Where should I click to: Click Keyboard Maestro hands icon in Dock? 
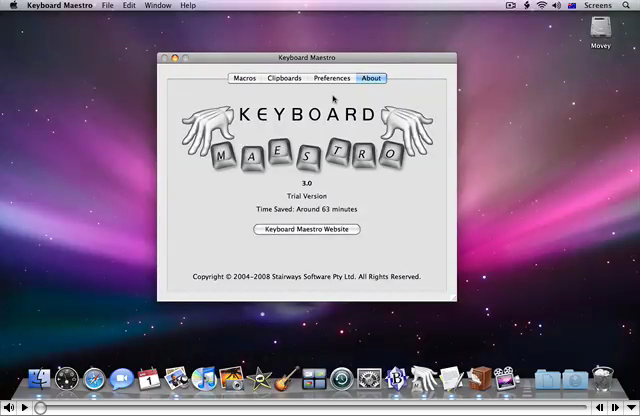(x=424, y=378)
